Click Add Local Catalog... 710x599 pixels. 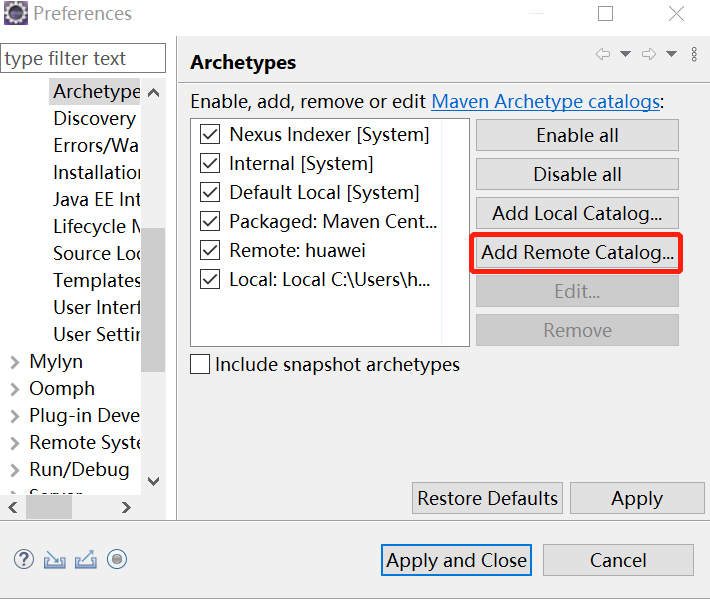(x=577, y=213)
